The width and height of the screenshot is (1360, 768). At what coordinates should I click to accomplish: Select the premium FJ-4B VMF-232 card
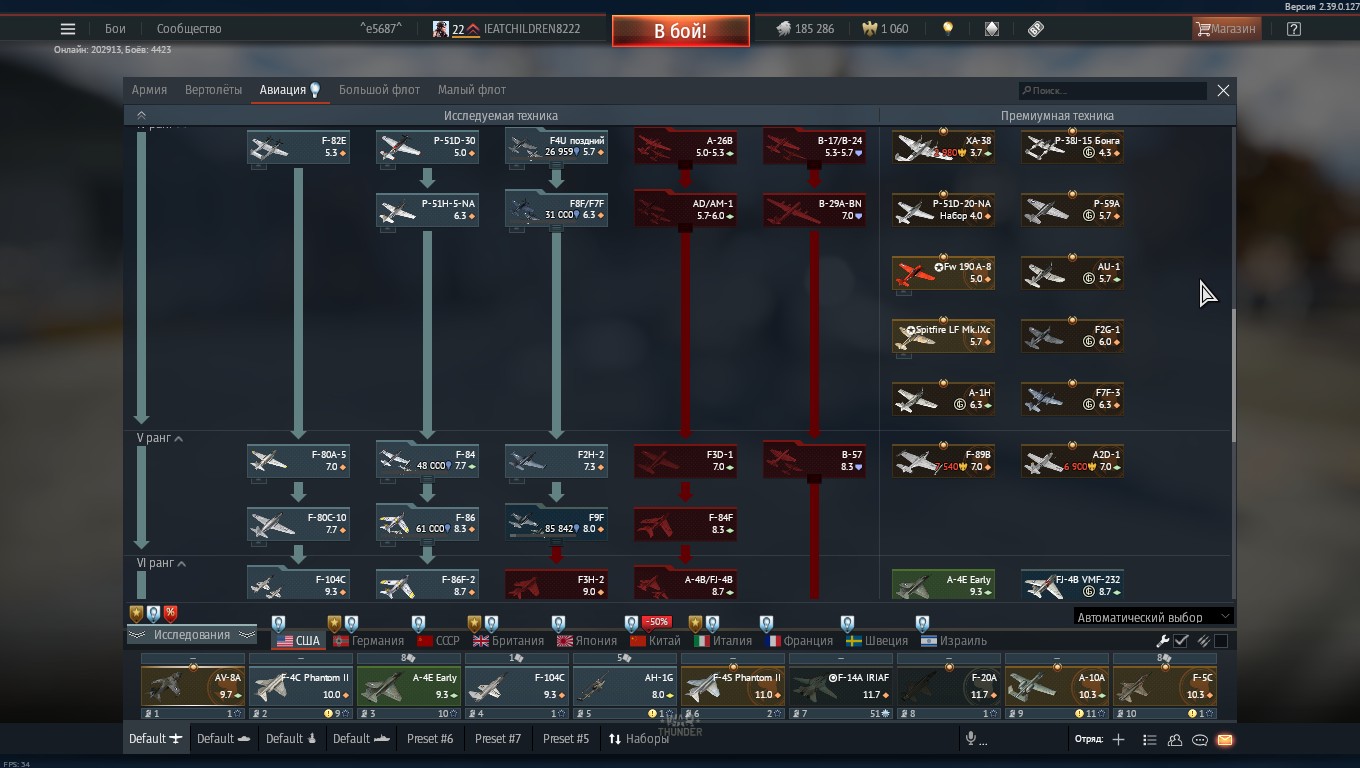tap(1072, 585)
